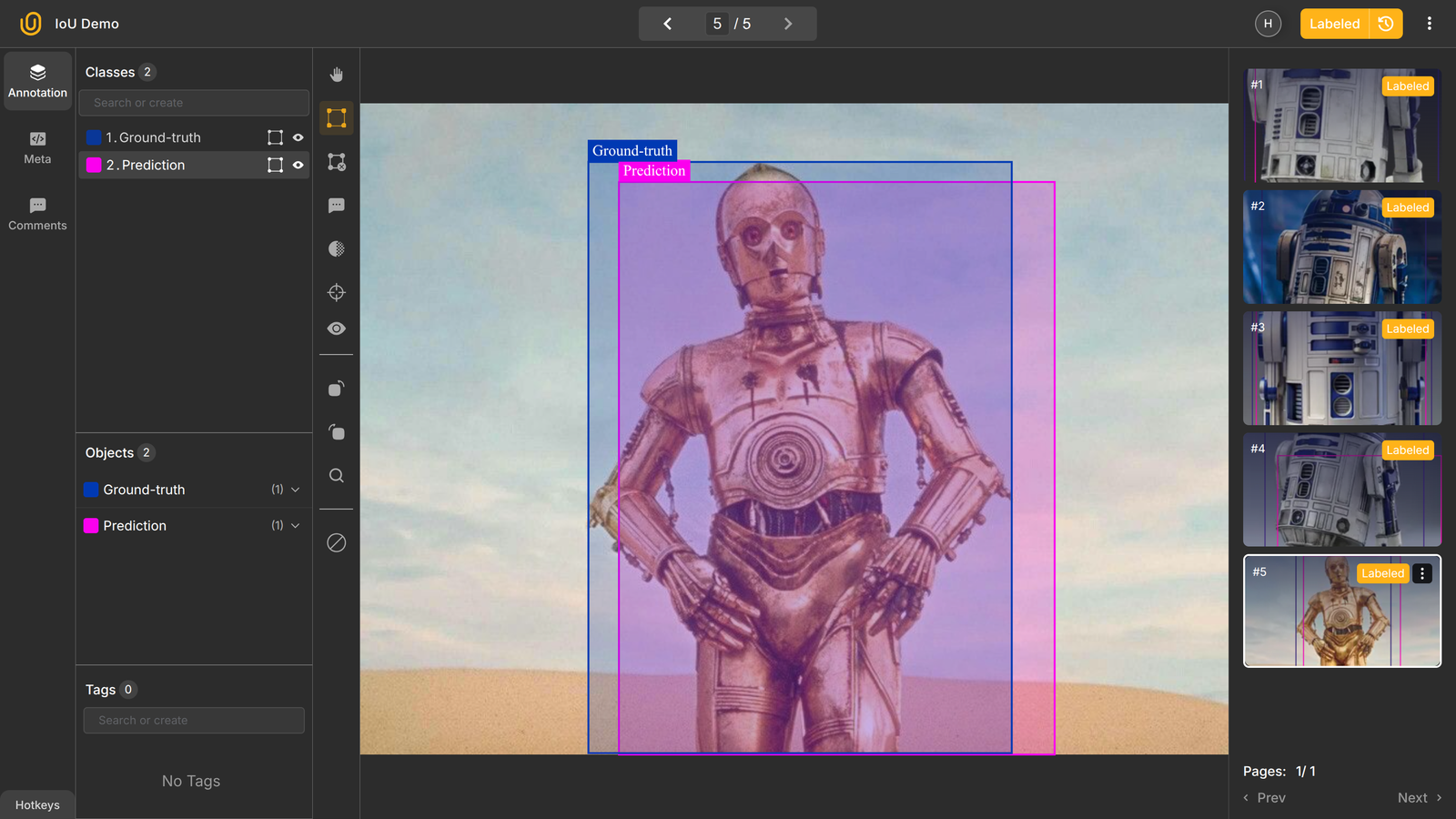Viewport: 1456px width, 819px height.
Task: Toggle visibility of Ground-truth class
Action: 298,137
